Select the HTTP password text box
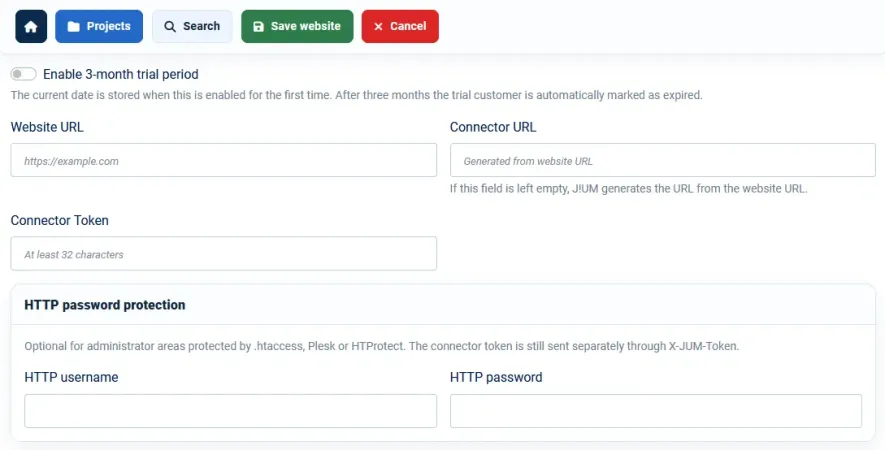The image size is (885, 450). [656, 411]
